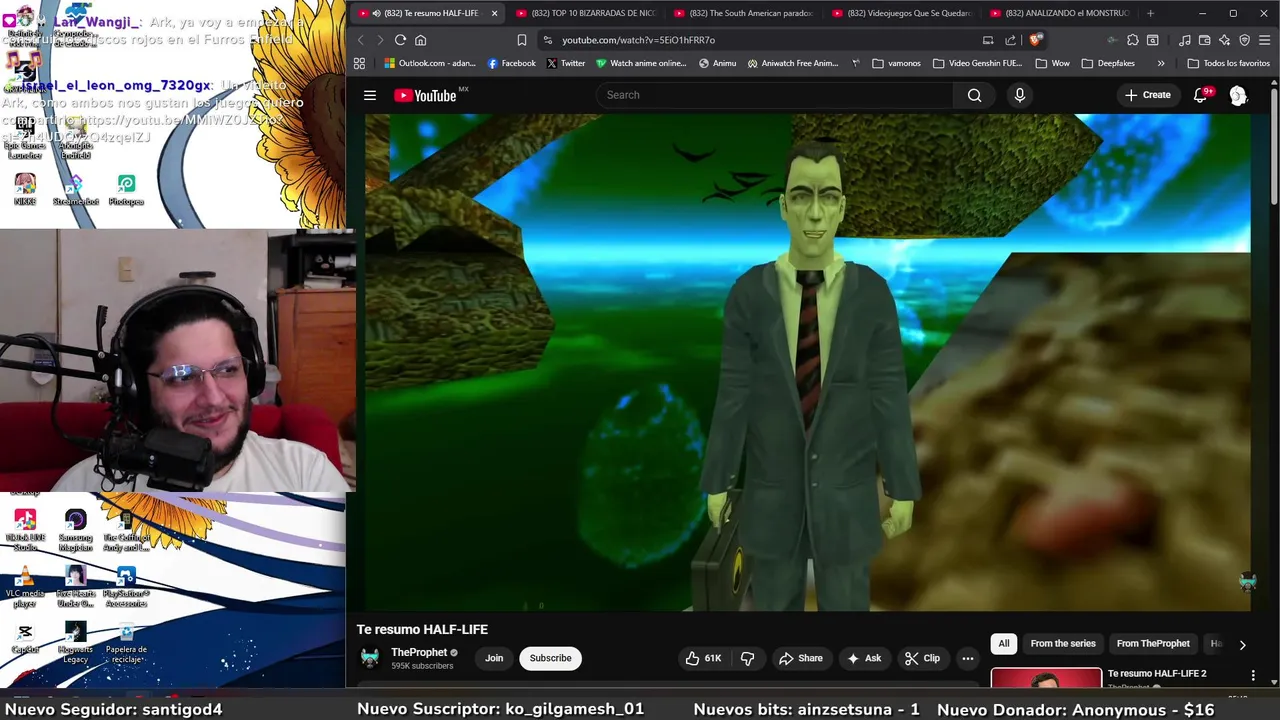The width and height of the screenshot is (1280, 720).
Task: Switch to ANALIZANDO el MONSTRUO tab
Action: [x=1059, y=13]
